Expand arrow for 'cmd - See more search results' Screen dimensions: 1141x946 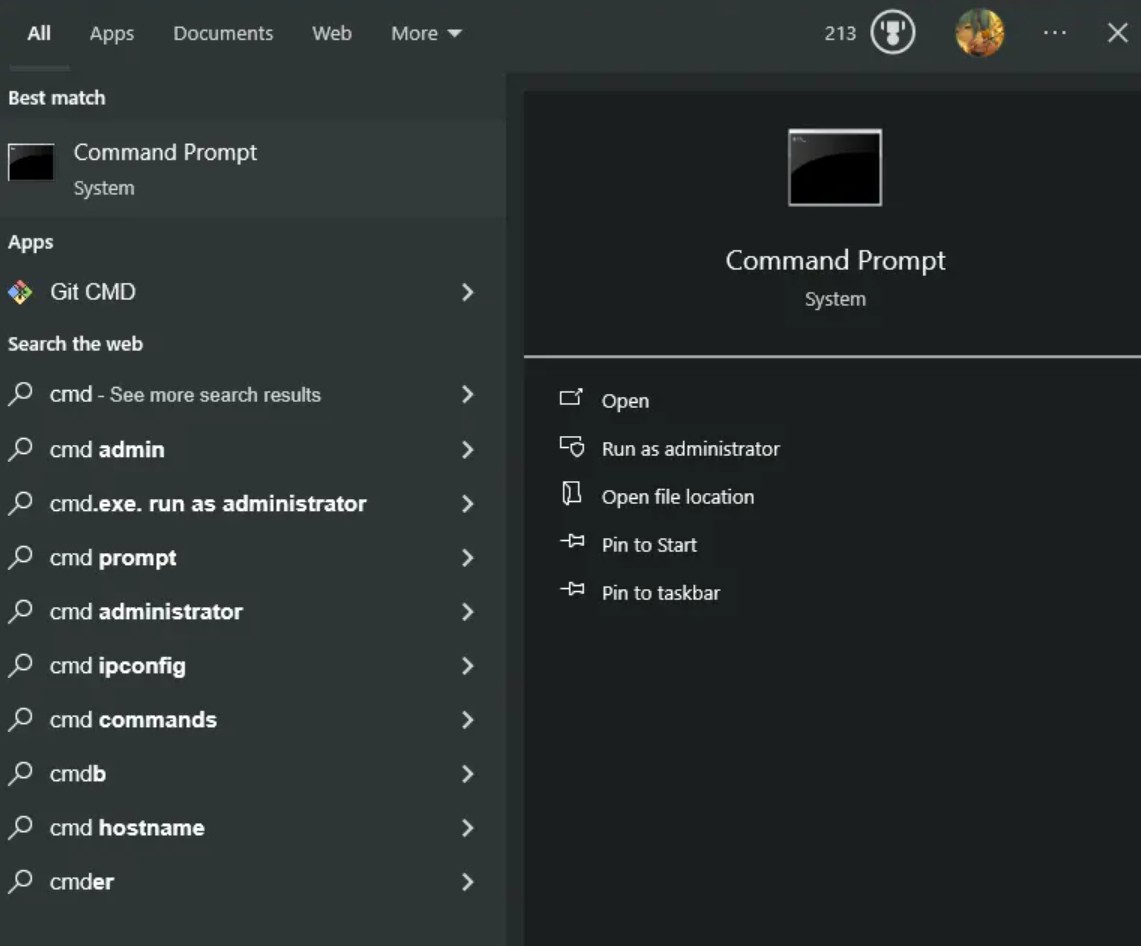(467, 394)
